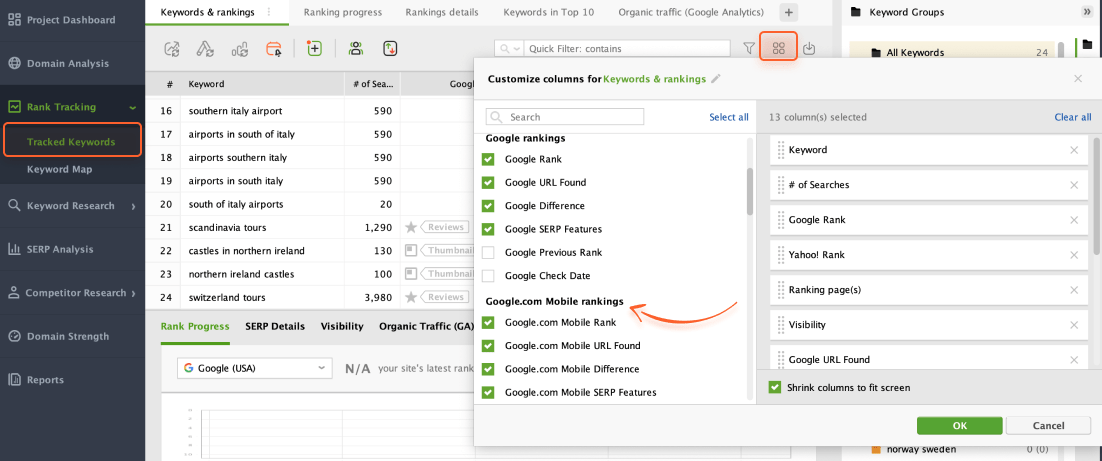The width and height of the screenshot is (1102, 461).
Task: Open Keyword Map submenu item
Action: pyautogui.click(x=59, y=169)
